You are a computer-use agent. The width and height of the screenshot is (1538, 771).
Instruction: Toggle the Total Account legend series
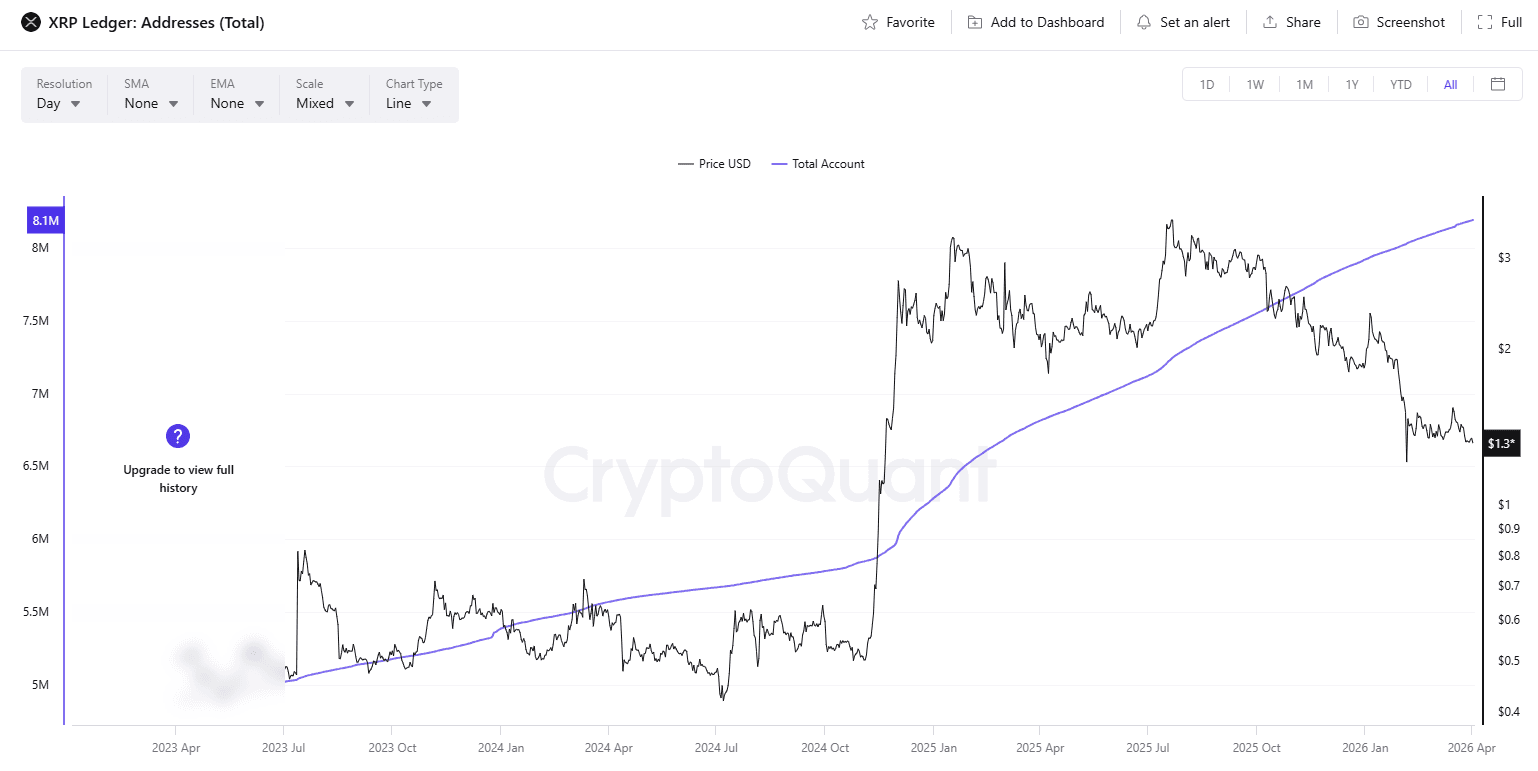click(819, 164)
